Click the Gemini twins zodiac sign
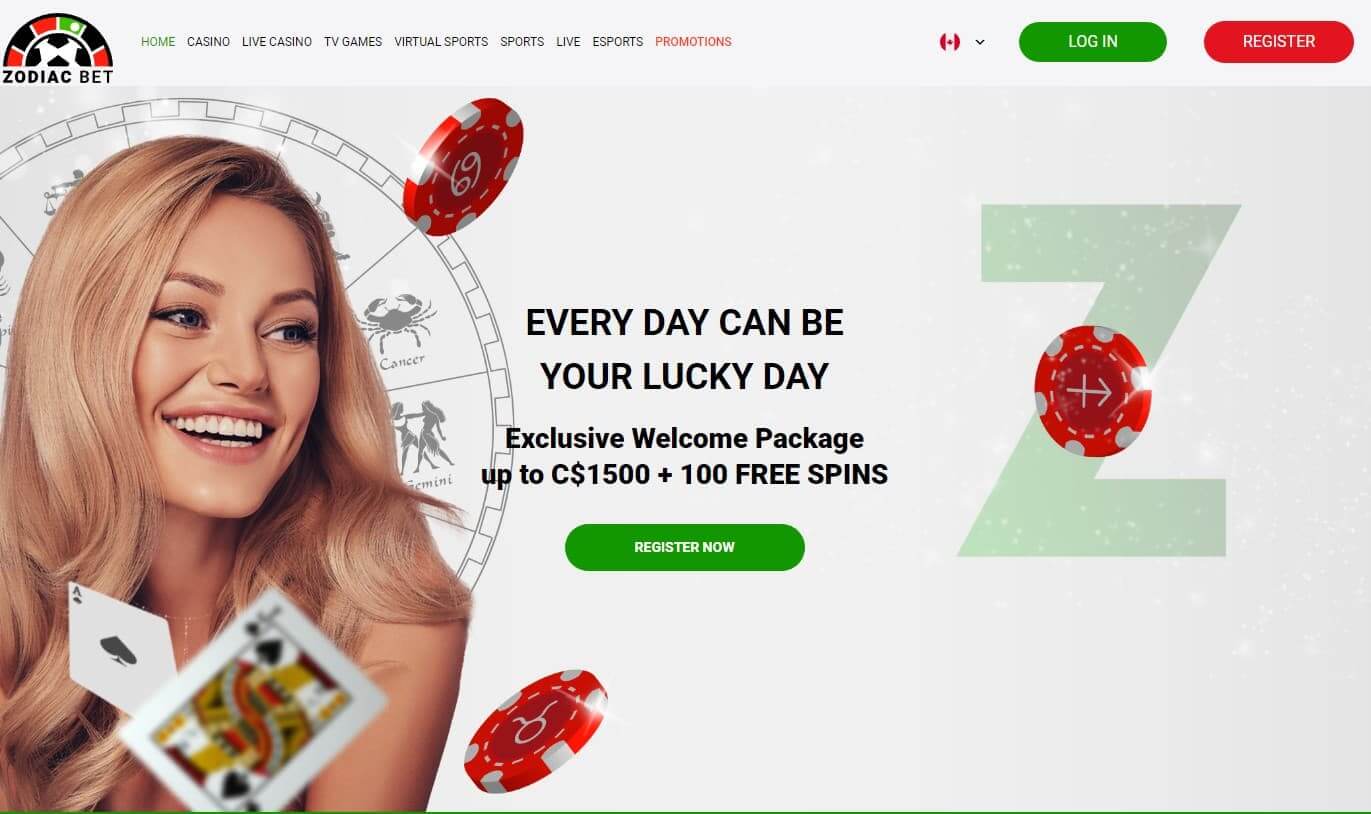This screenshot has height=814, width=1371. (421, 442)
